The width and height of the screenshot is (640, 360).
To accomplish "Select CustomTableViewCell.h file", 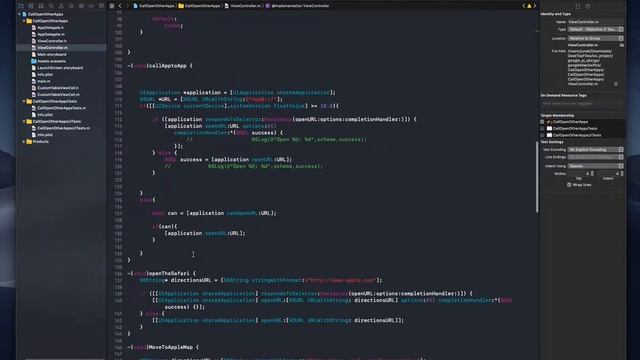I will [58, 88].
